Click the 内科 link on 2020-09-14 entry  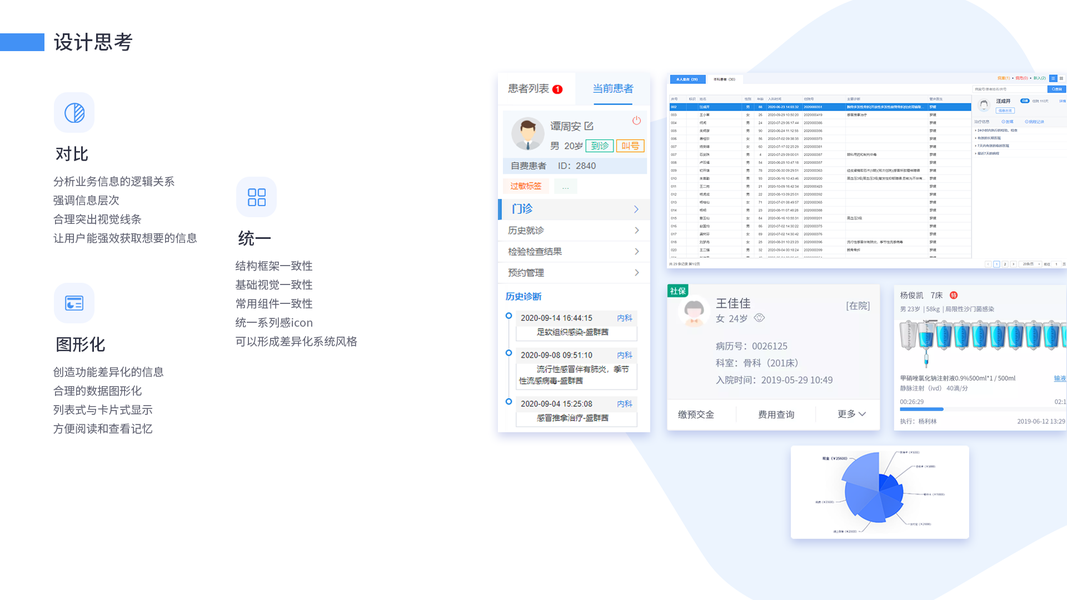(624, 318)
